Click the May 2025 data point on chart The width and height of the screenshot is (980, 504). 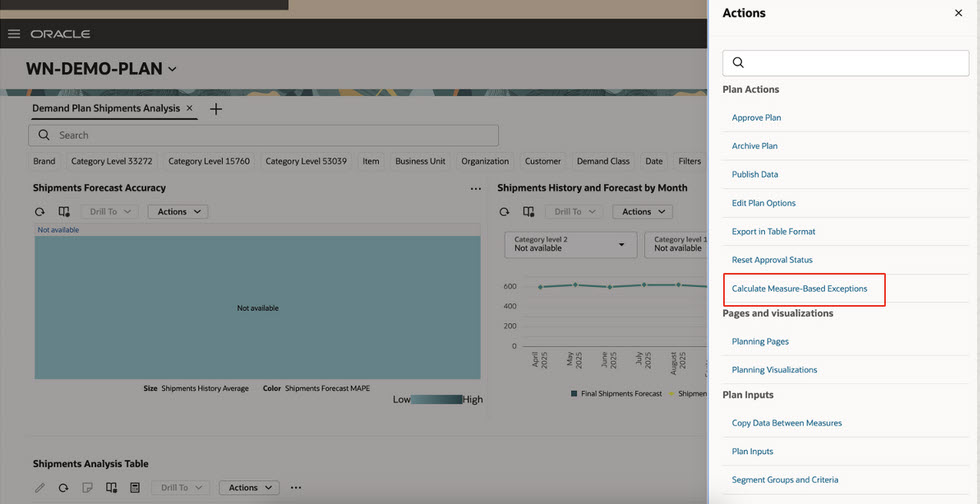click(575, 285)
